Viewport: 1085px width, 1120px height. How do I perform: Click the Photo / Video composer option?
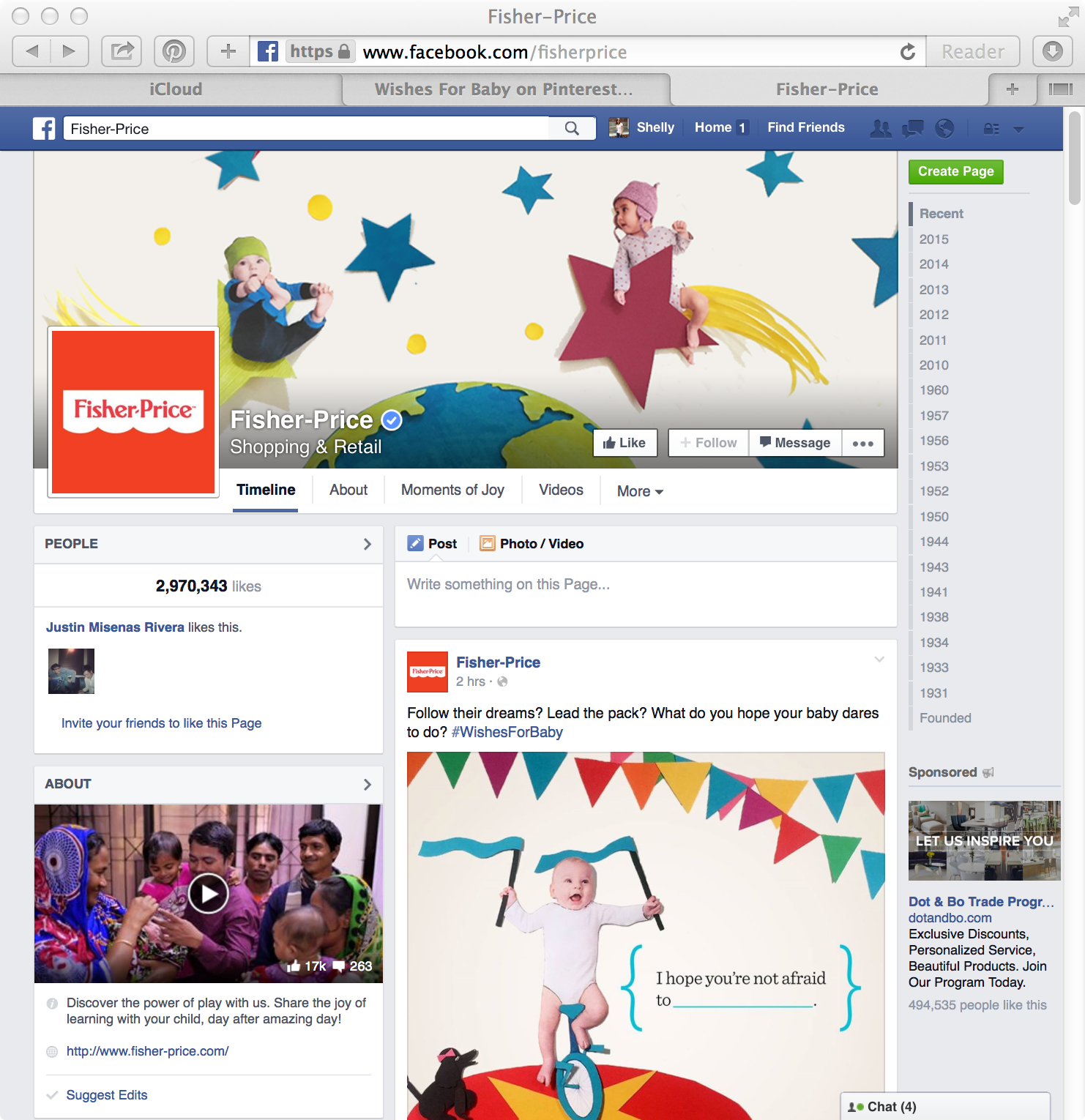pyautogui.click(x=532, y=544)
